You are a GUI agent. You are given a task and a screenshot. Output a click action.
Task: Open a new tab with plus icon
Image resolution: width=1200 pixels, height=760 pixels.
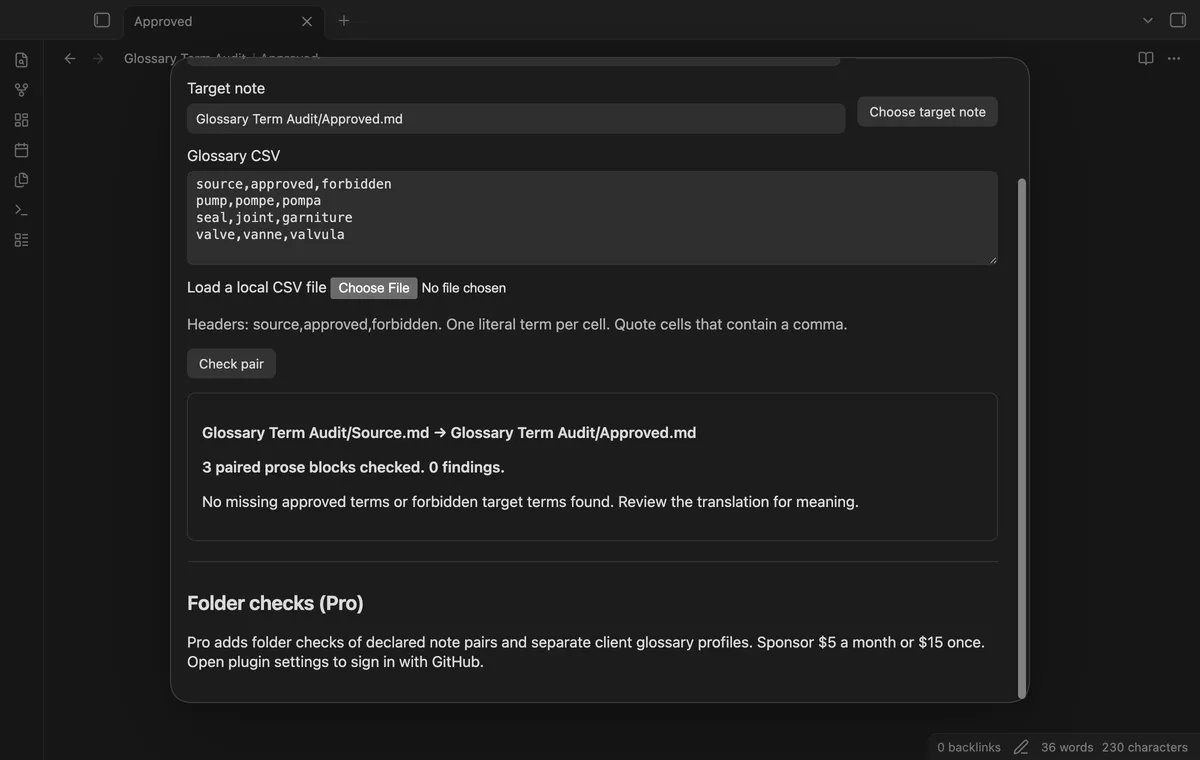tap(344, 20)
